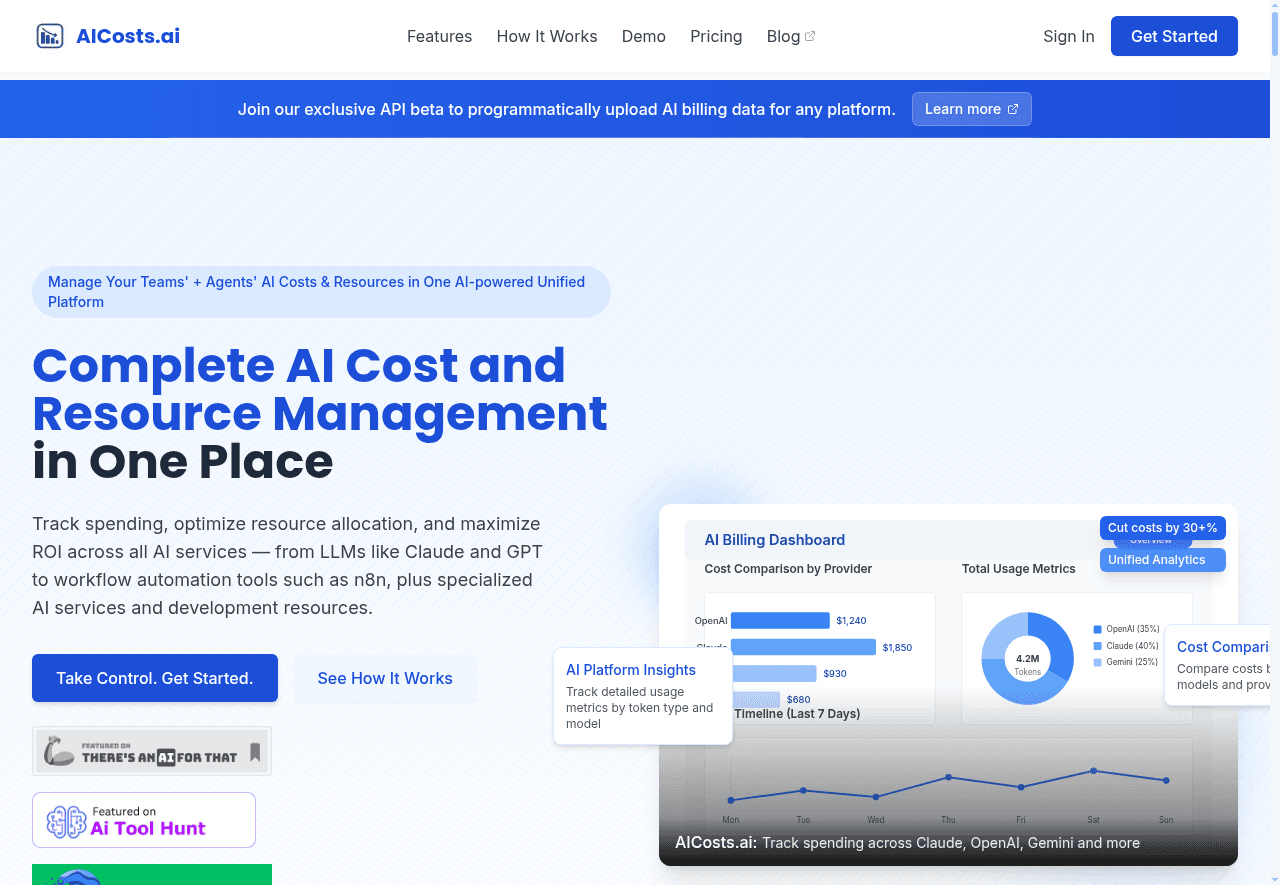Click the AI Platform Insights tooltip card

(642, 695)
